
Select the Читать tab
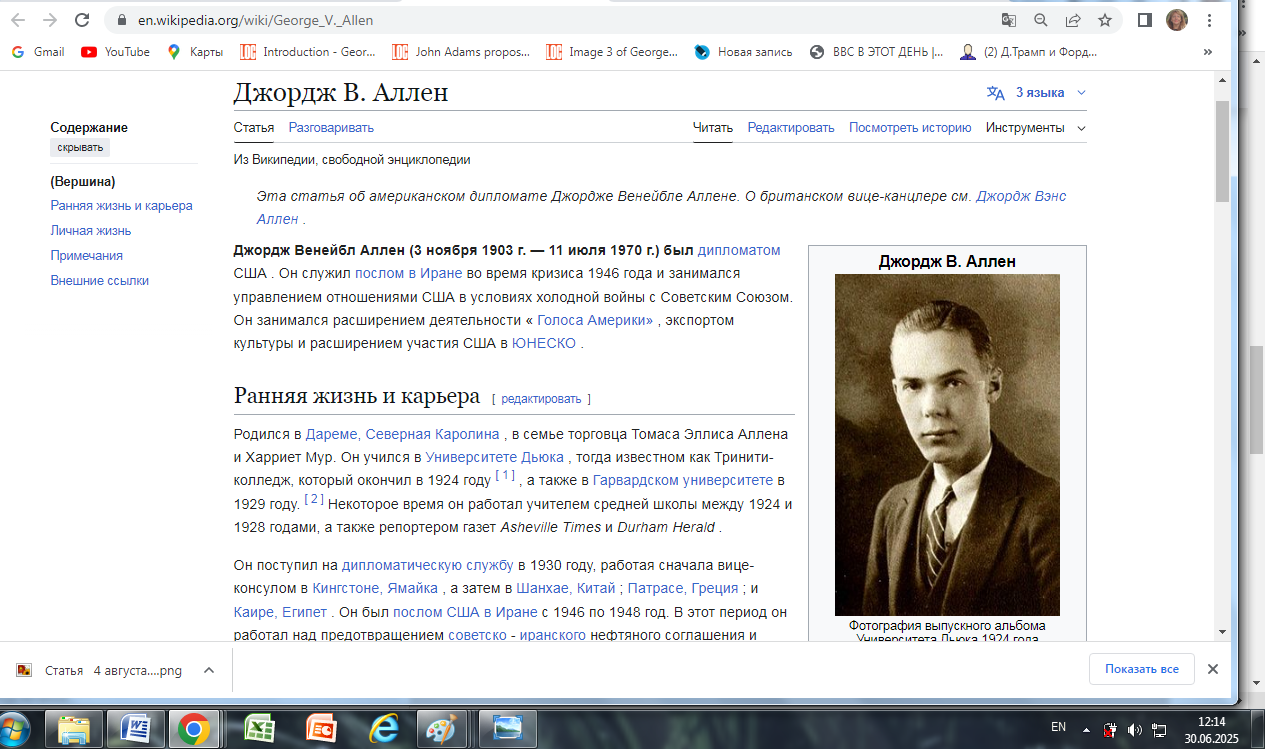[x=713, y=128]
